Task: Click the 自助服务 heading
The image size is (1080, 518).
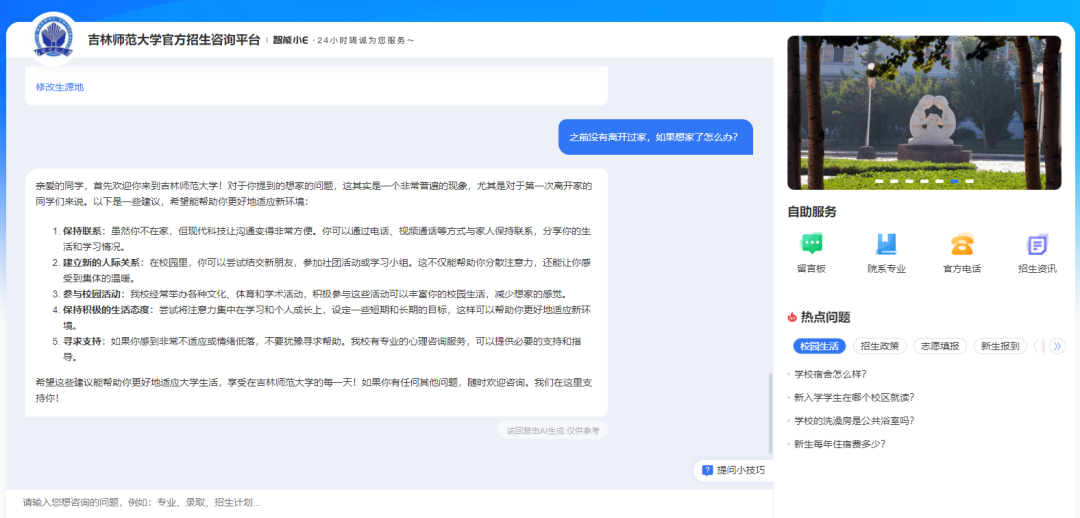Action: pyautogui.click(x=812, y=211)
